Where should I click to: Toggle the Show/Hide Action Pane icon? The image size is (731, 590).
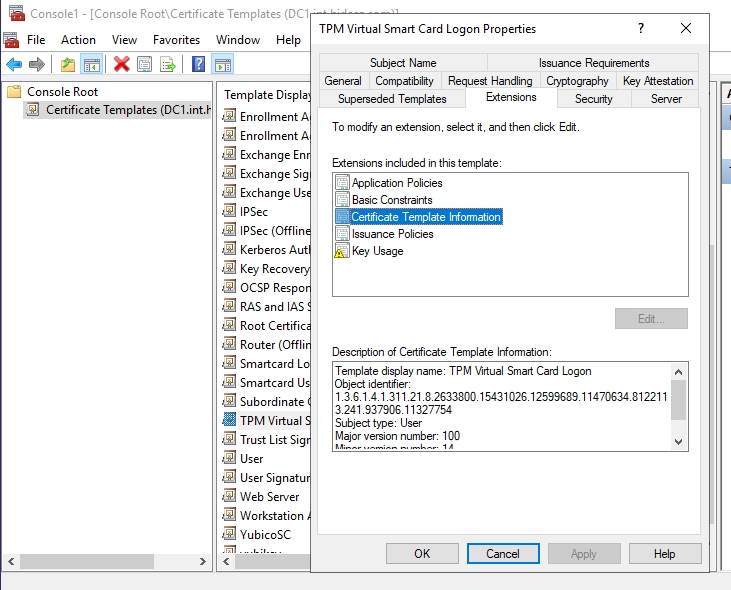[x=223, y=64]
